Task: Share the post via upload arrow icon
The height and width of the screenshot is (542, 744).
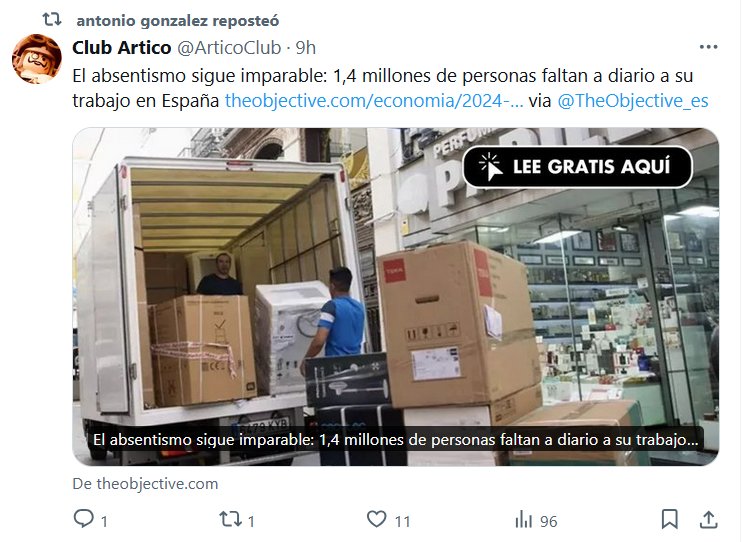Action: (x=708, y=519)
